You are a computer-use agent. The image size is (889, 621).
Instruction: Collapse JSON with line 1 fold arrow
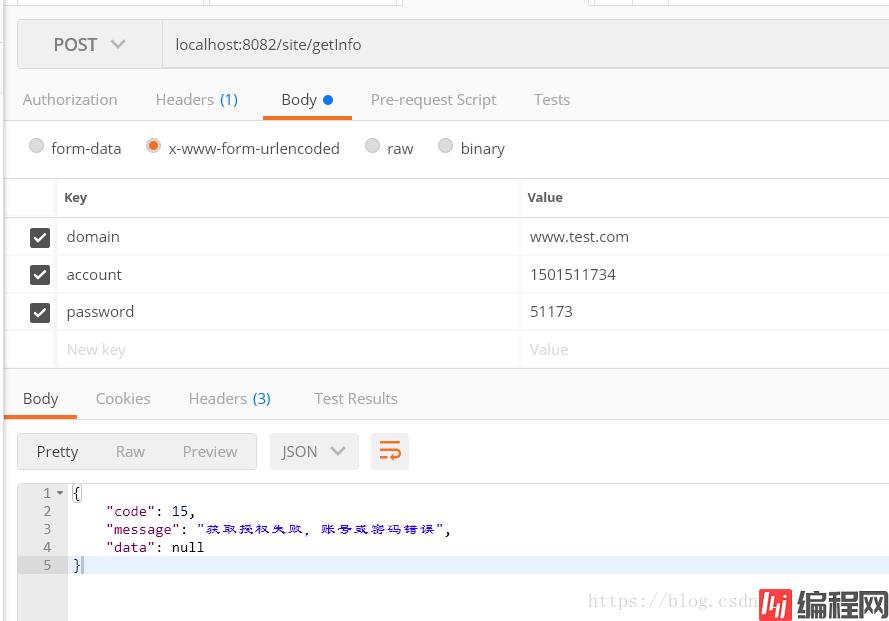[x=60, y=493]
